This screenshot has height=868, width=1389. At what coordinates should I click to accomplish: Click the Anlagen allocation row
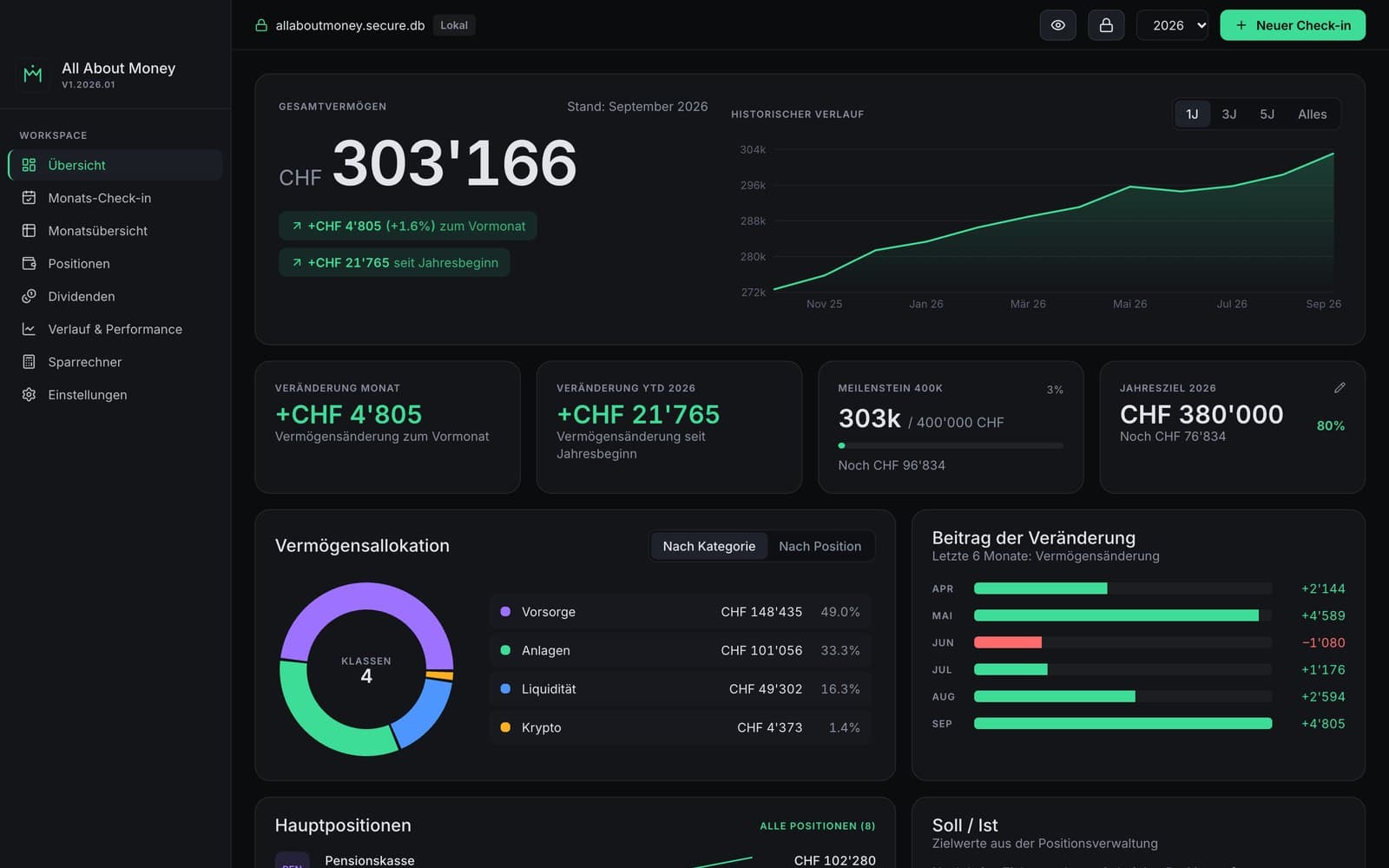681,650
